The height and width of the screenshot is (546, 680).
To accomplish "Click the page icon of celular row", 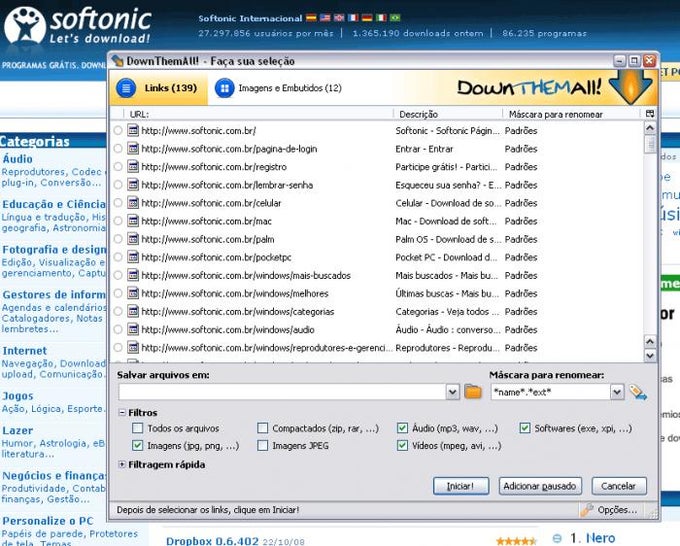I will (x=133, y=203).
